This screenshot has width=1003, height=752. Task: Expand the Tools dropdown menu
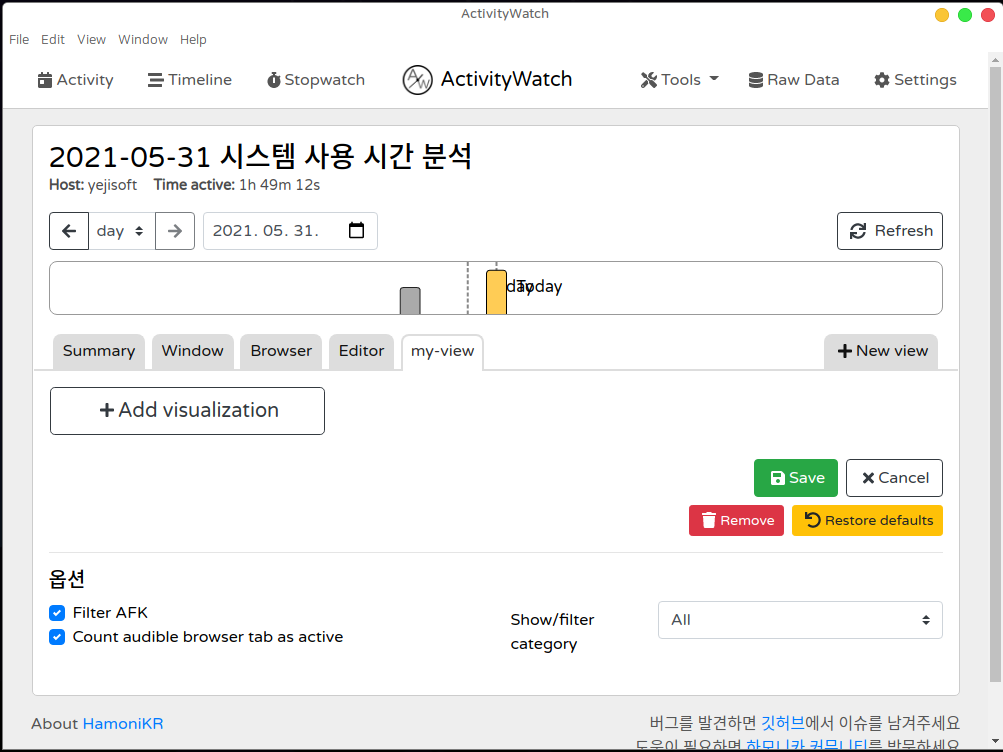680,80
